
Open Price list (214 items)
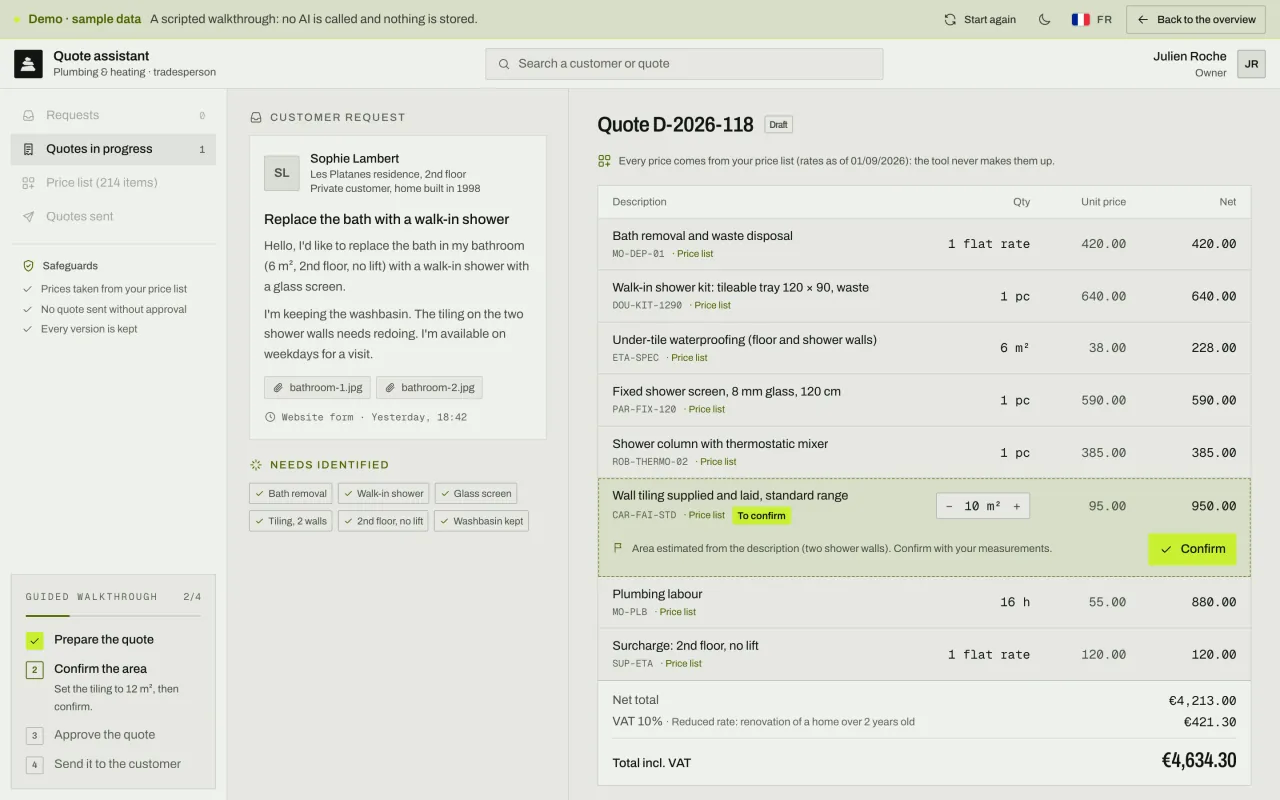[113, 183]
